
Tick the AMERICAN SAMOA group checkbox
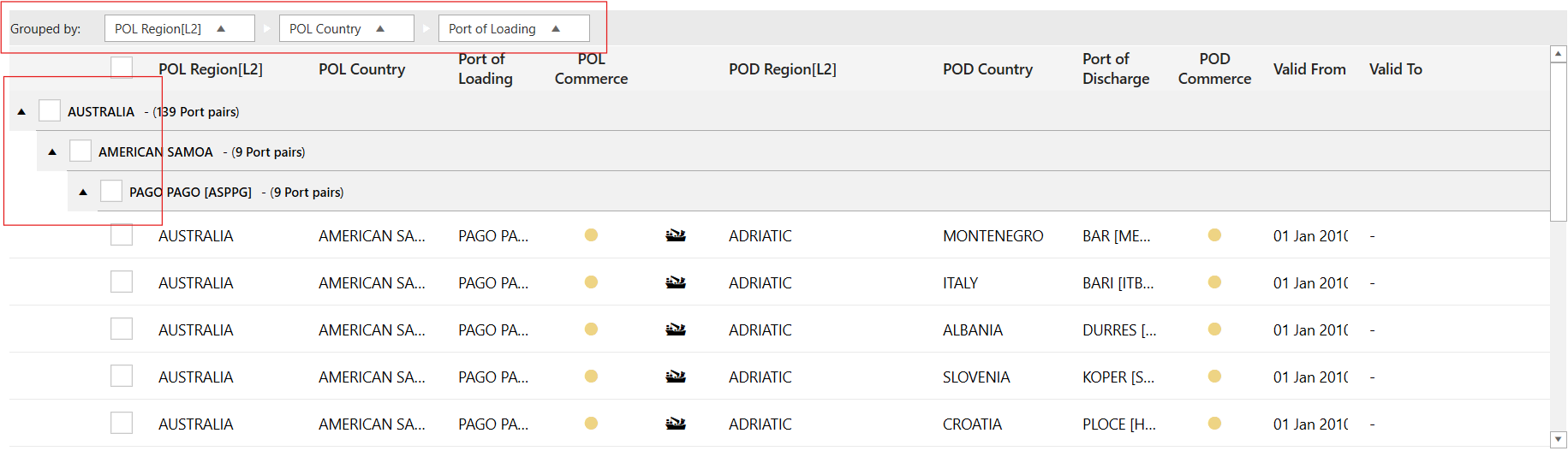coord(80,151)
